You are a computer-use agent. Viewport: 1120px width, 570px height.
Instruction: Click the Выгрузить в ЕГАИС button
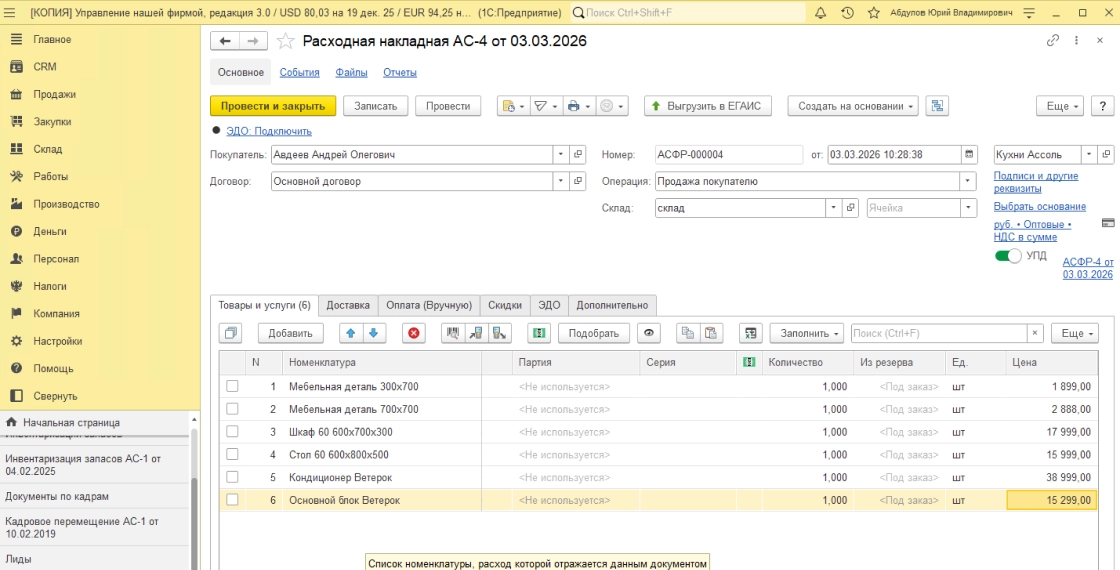click(708, 106)
